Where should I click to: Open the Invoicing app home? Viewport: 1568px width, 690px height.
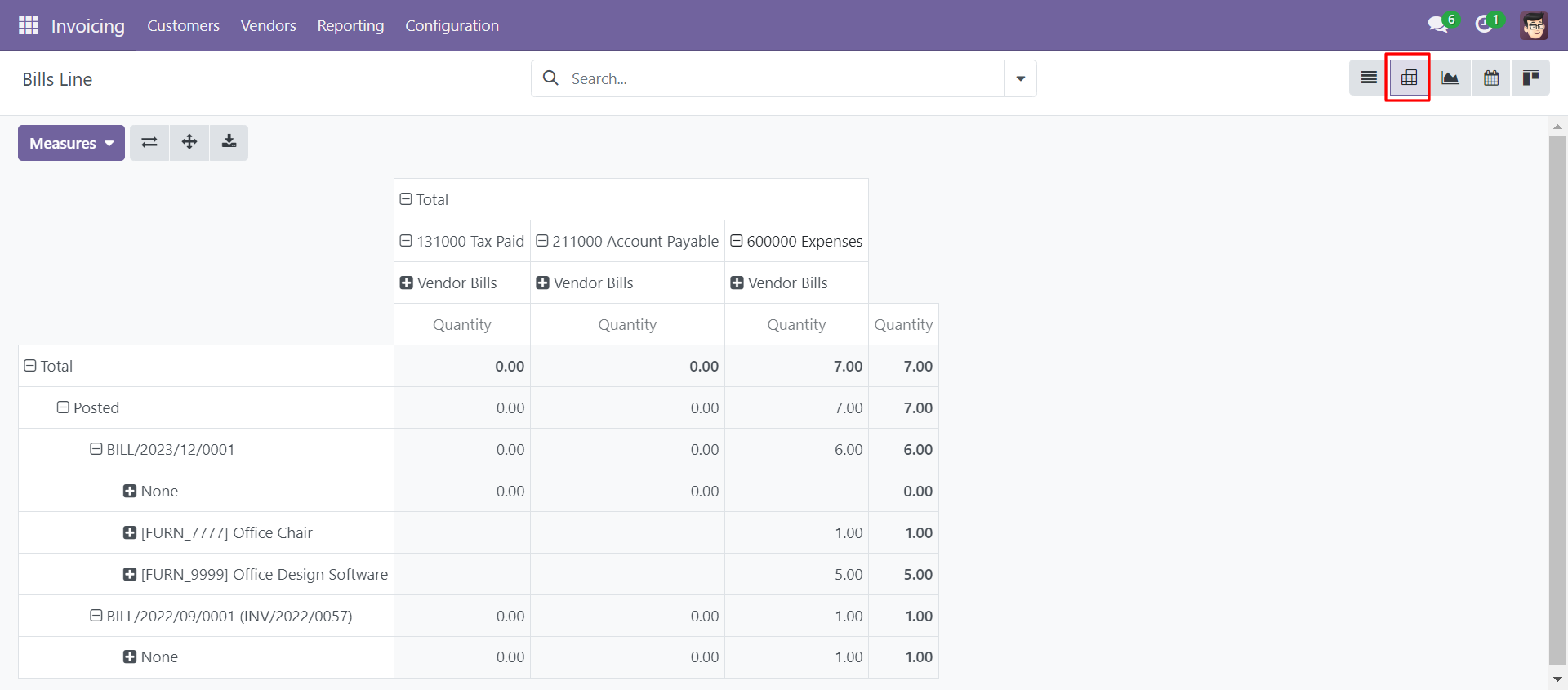click(x=88, y=25)
